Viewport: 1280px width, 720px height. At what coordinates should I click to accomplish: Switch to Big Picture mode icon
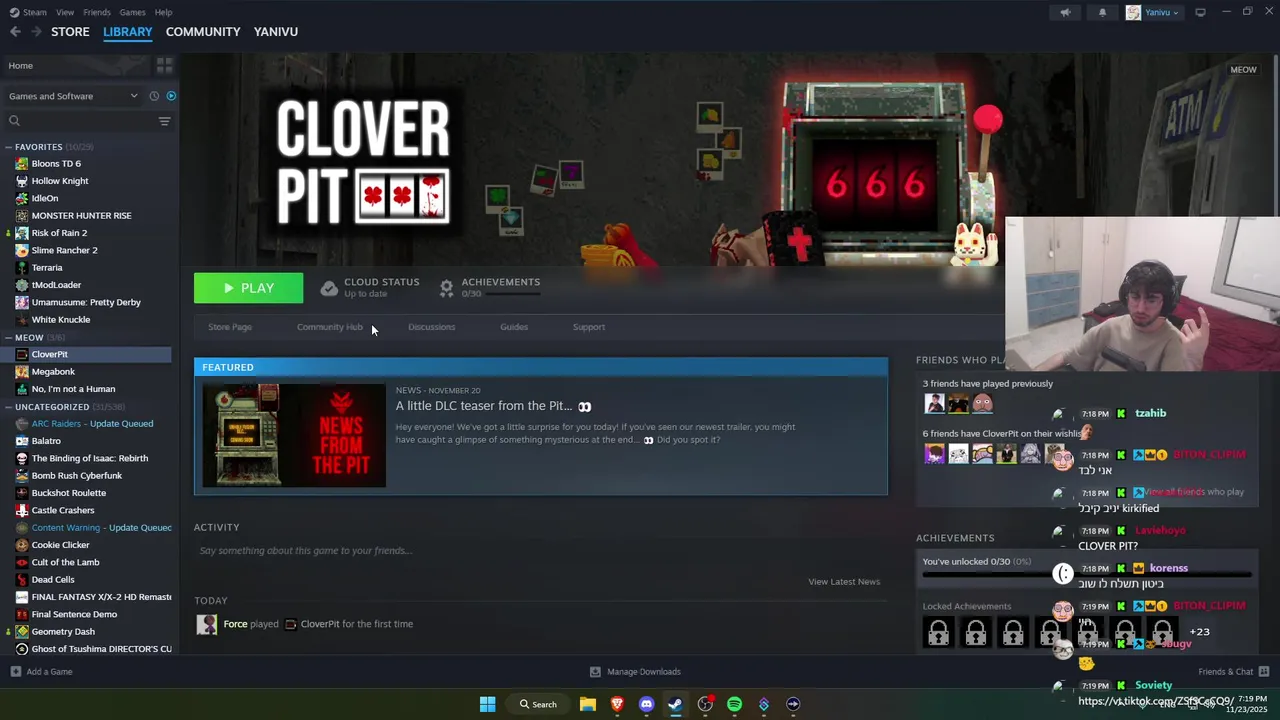(1200, 12)
